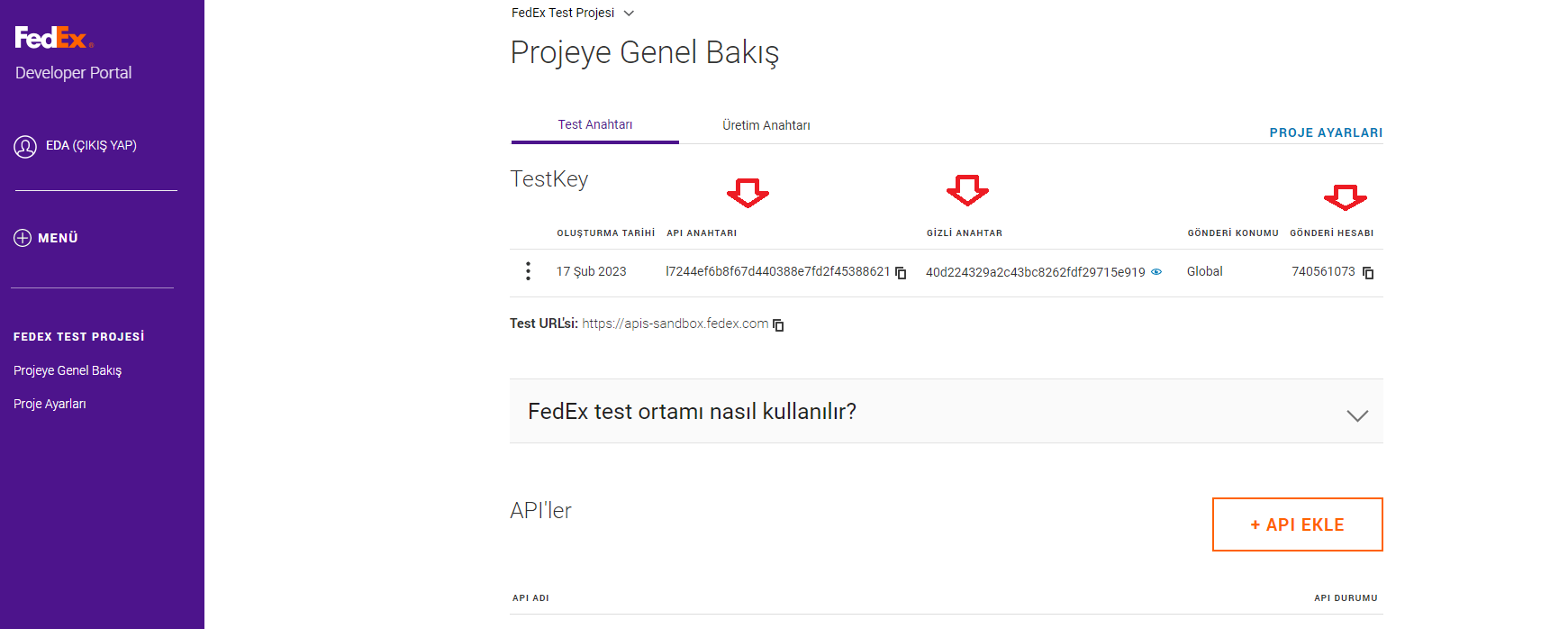1568x629 pixels.
Task: Click the chevron on the test ortamı panel
Action: click(1357, 415)
